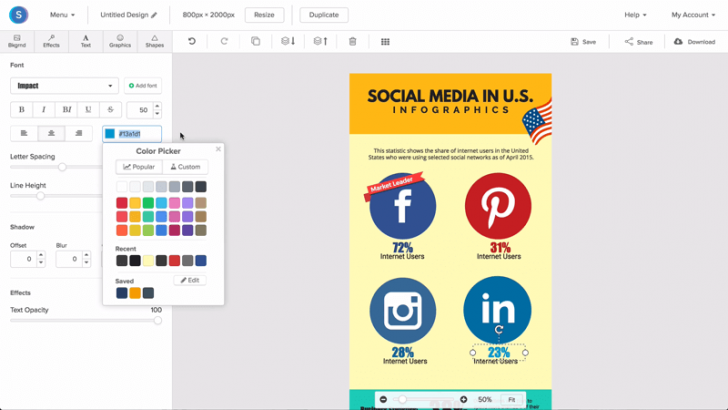The width and height of the screenshot is (728, 410).
Task: Switch to the Custom color tab
Action: click(x=185, y=167)
